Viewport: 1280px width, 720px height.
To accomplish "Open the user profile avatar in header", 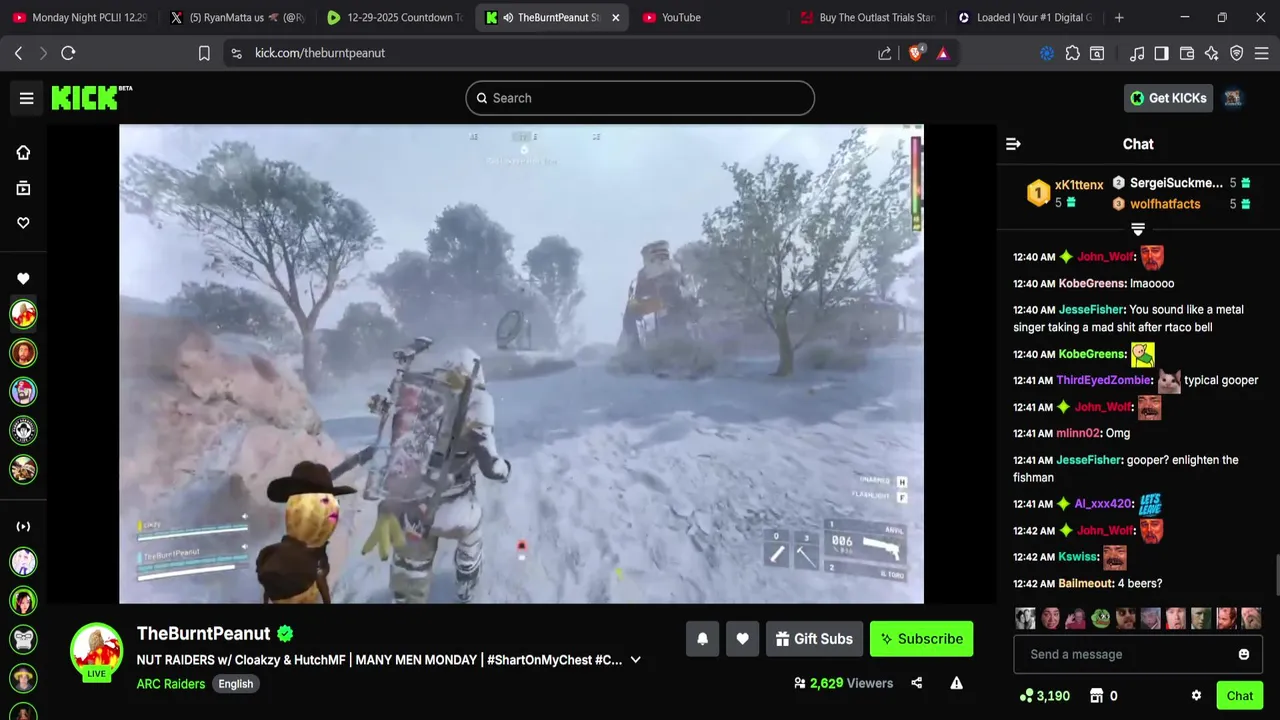I will 1233,98.
